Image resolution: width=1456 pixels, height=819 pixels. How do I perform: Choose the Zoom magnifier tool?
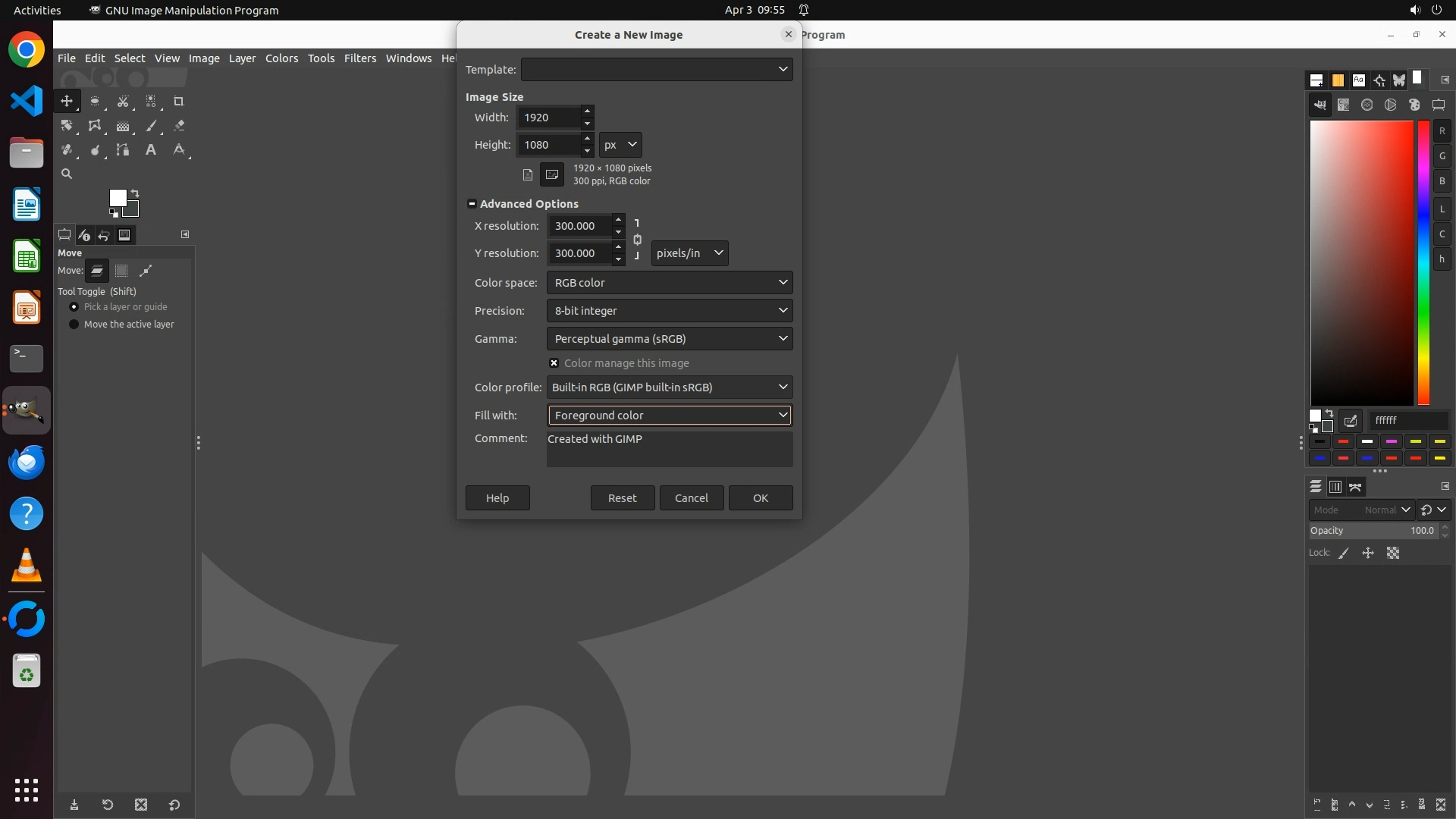[x=67, y=174]
